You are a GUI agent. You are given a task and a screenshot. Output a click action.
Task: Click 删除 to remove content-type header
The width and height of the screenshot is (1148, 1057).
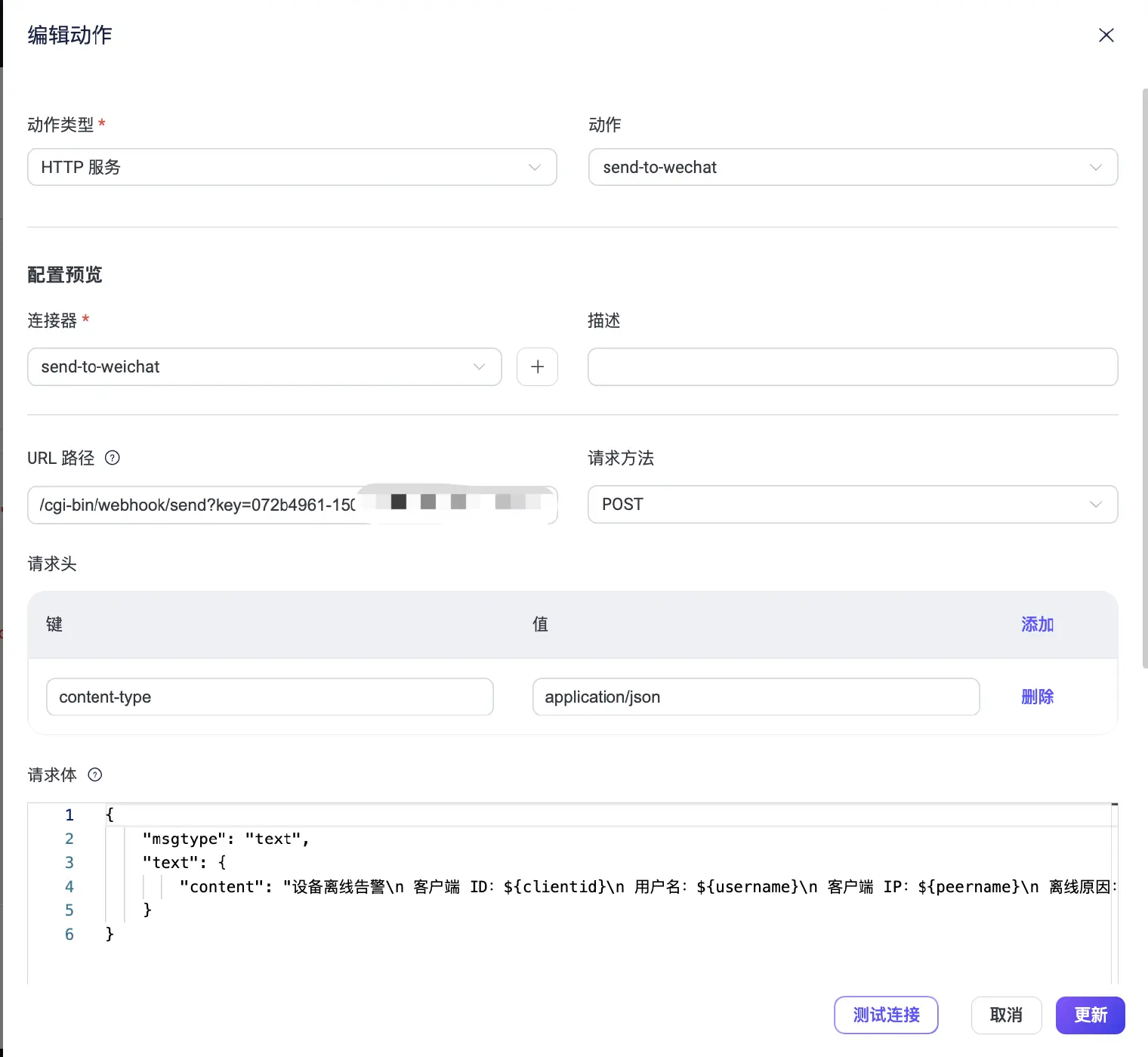coord(1037,697)
